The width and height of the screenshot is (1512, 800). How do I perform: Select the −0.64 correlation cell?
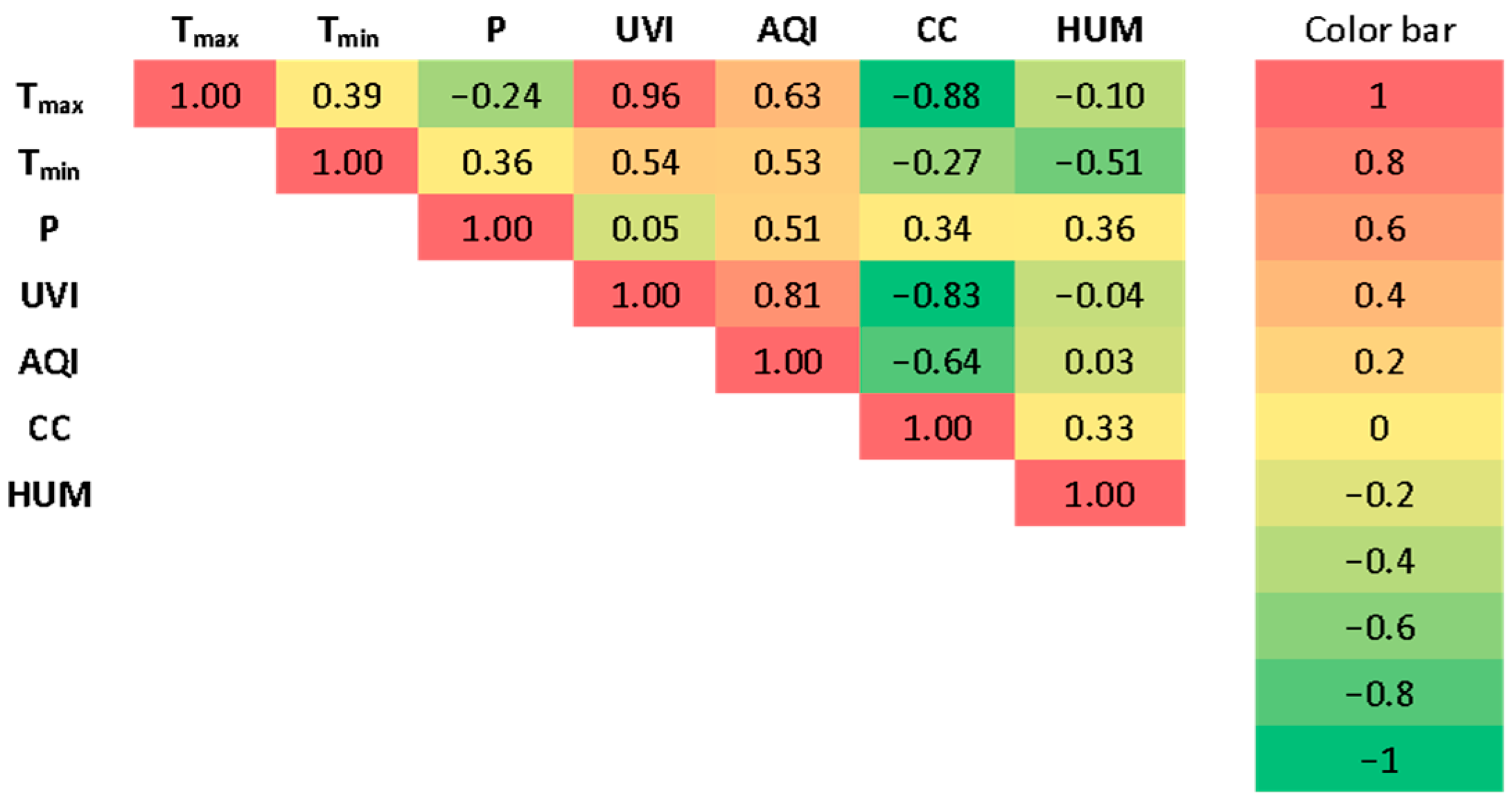tap(937, 361)
